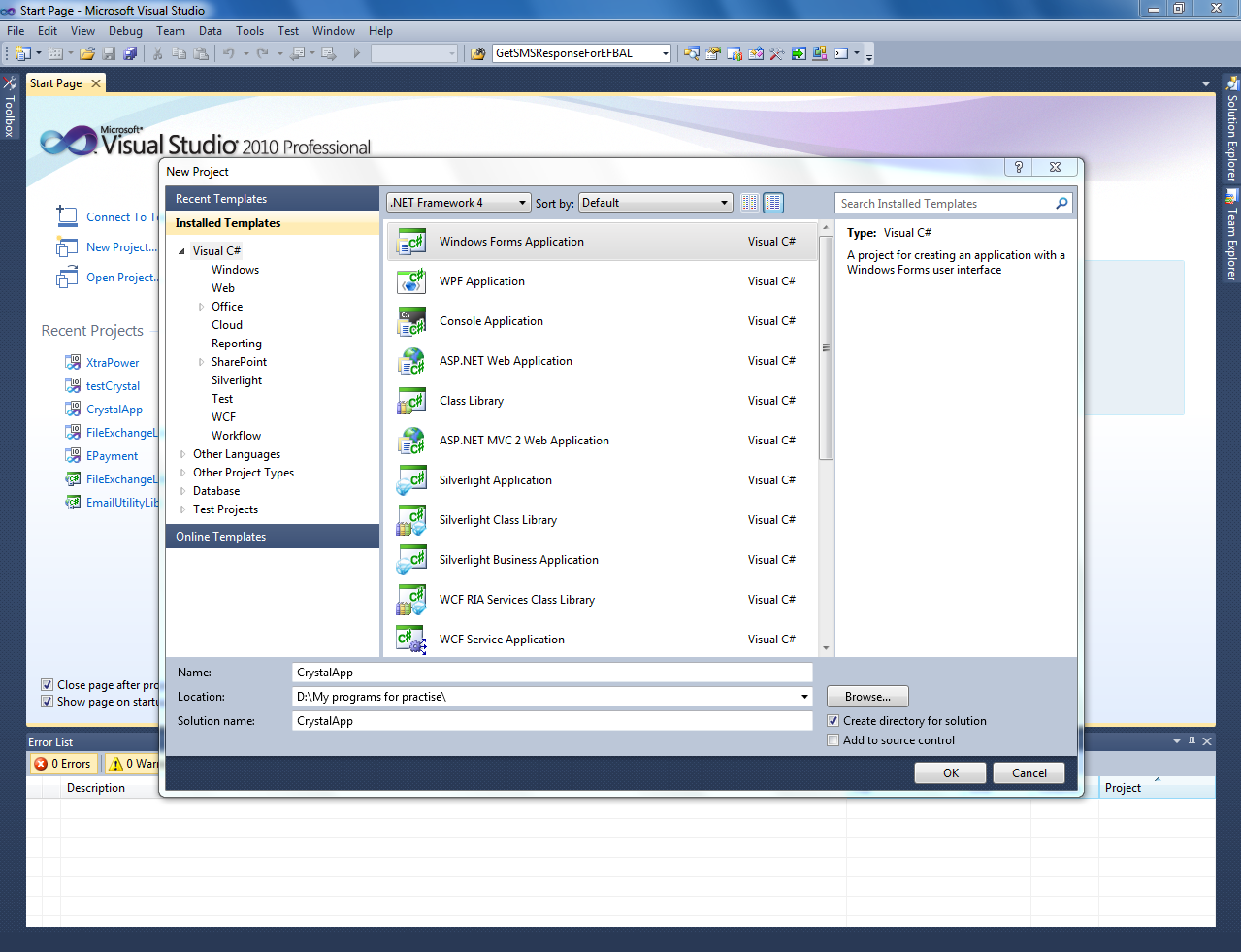1241x952 pixels.
Task: Click the help question mark in New Project dialog
Action: (x=1018, y=167)
